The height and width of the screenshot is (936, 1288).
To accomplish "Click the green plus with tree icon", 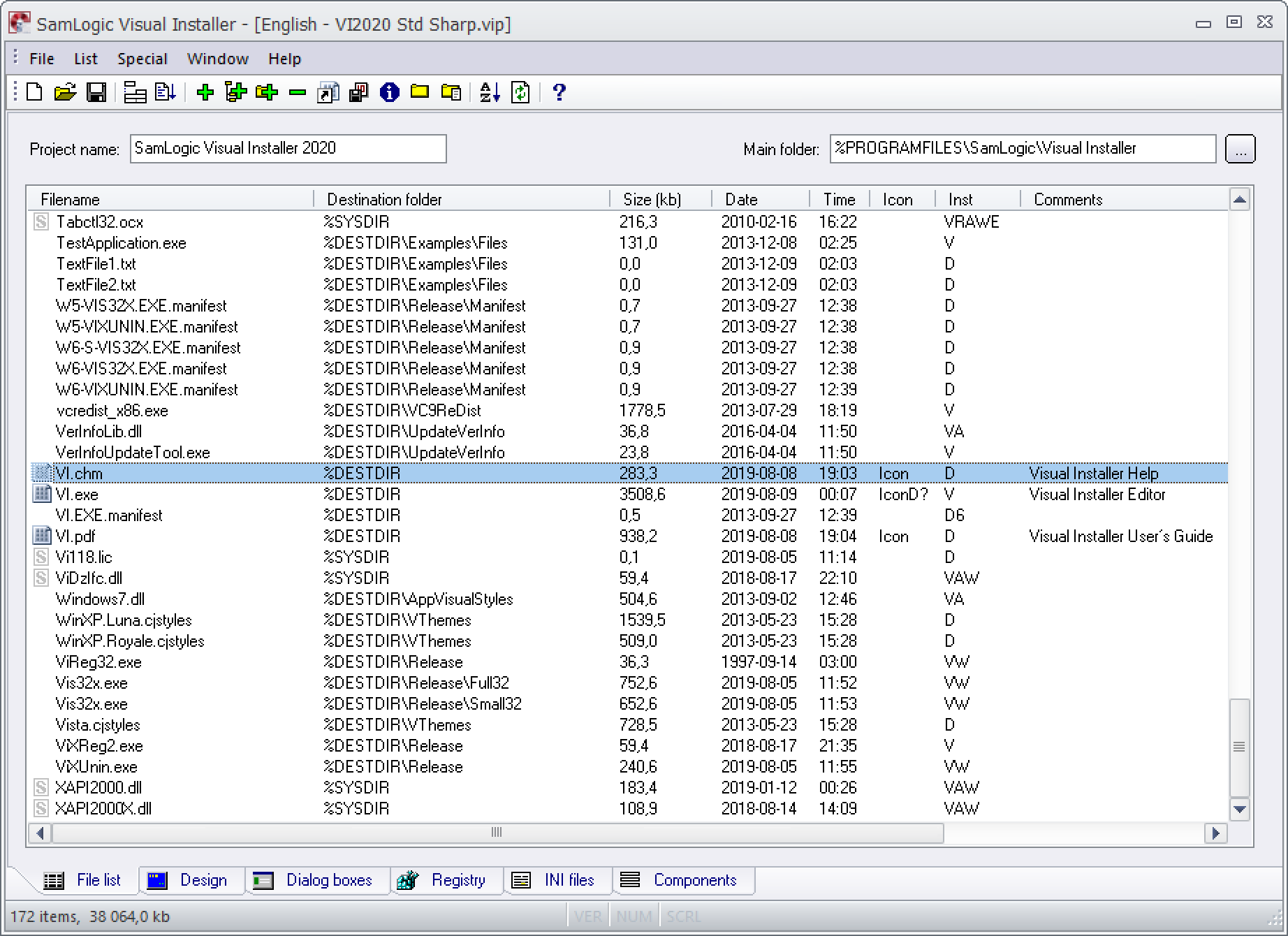I will [x=235, y=92].
